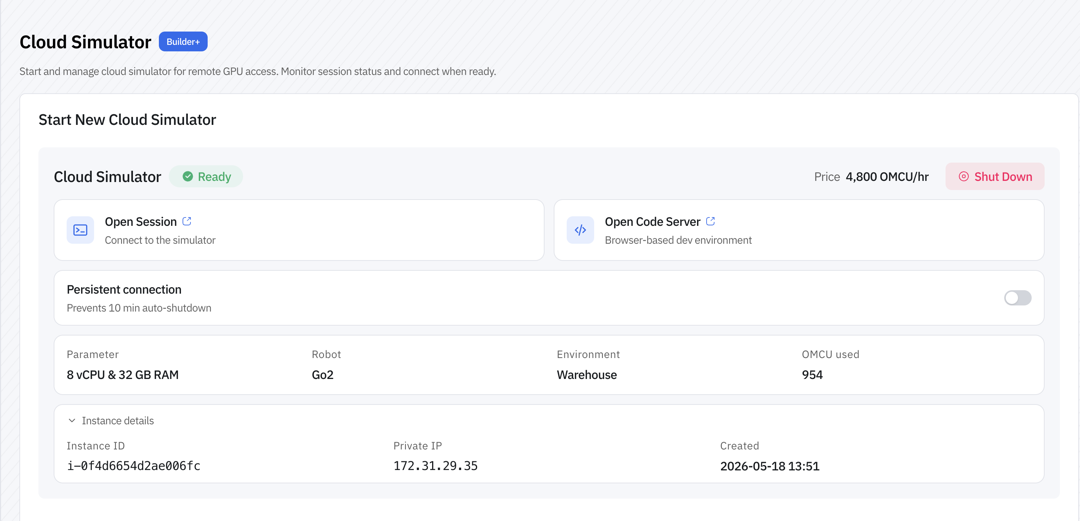
Task: Open Session to connect to the simulator
Action: pyautogui.click(x=299, y=230)
